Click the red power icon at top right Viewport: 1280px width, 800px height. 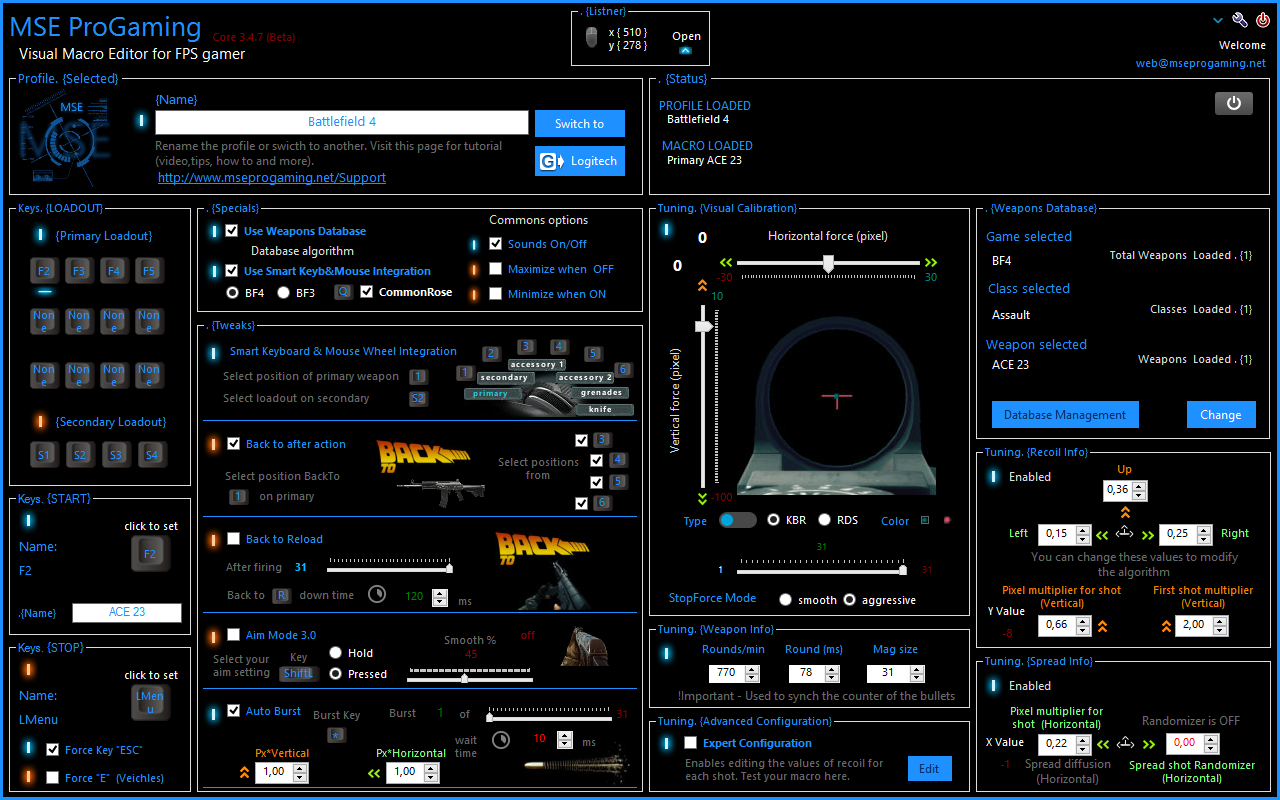tap(1262, 20)
